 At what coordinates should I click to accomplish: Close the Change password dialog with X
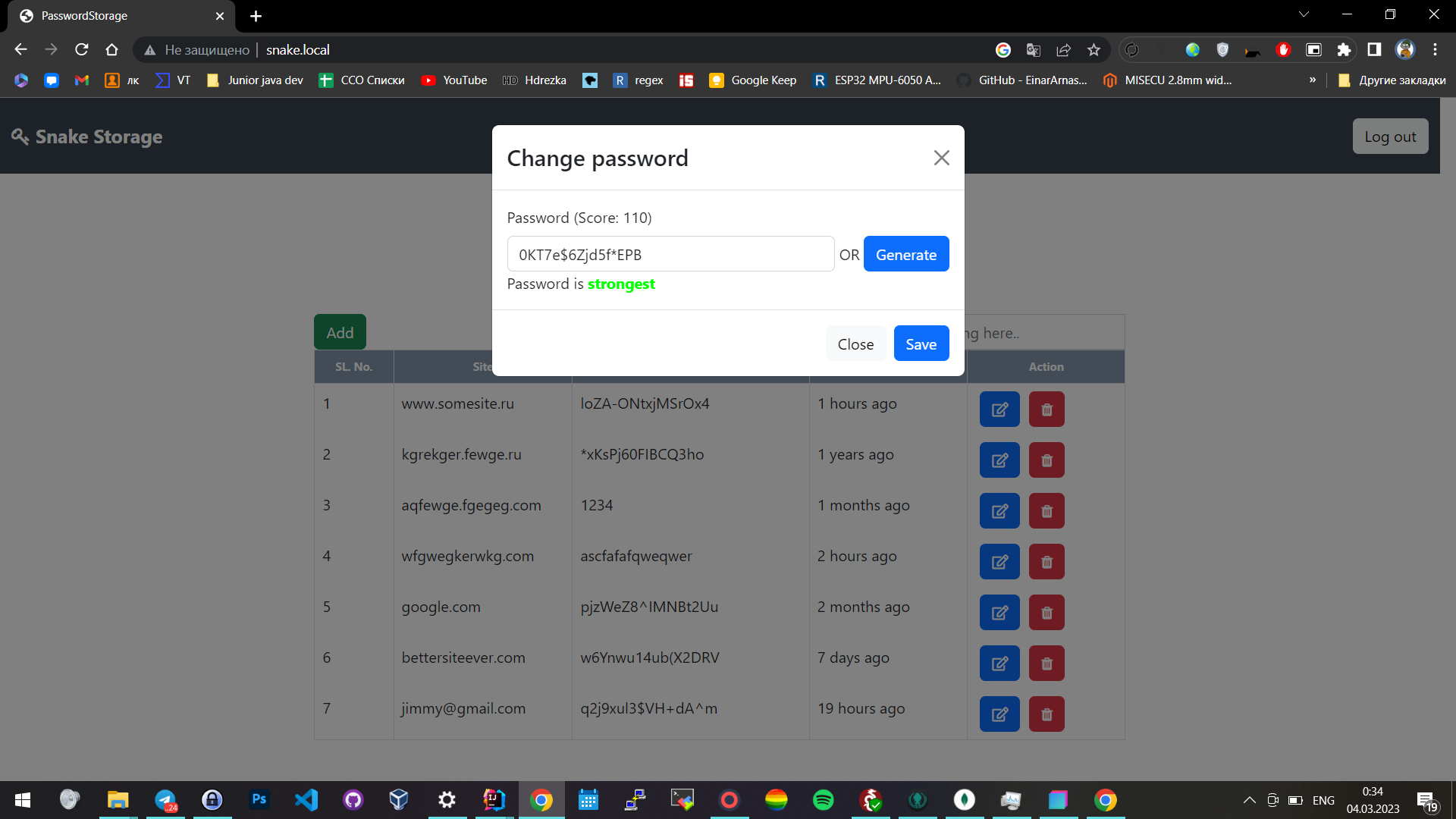pyautogui.click(x=941, y=158)
